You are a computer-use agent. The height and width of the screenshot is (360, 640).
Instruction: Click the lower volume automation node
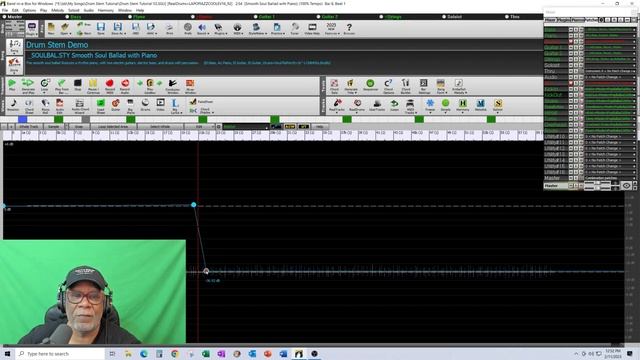[x=206, y=271]
